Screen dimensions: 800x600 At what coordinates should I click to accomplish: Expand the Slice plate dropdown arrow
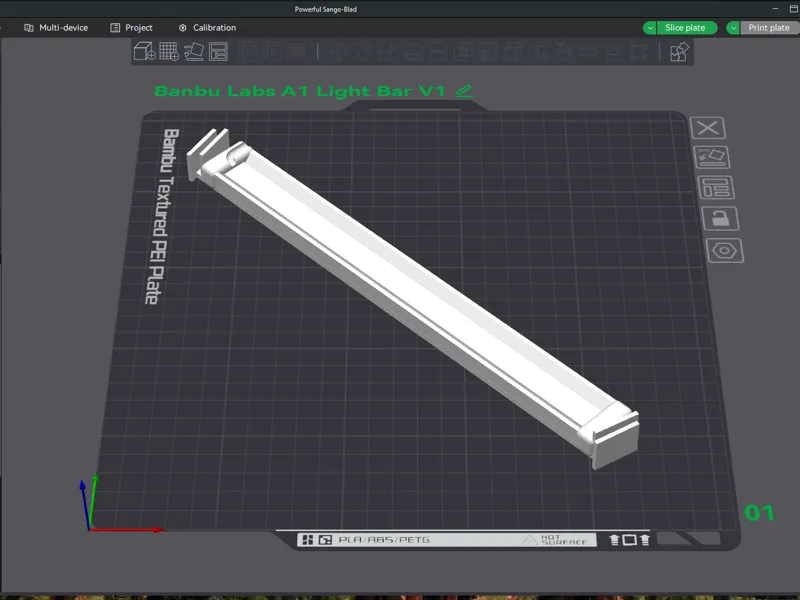(649, 28)
